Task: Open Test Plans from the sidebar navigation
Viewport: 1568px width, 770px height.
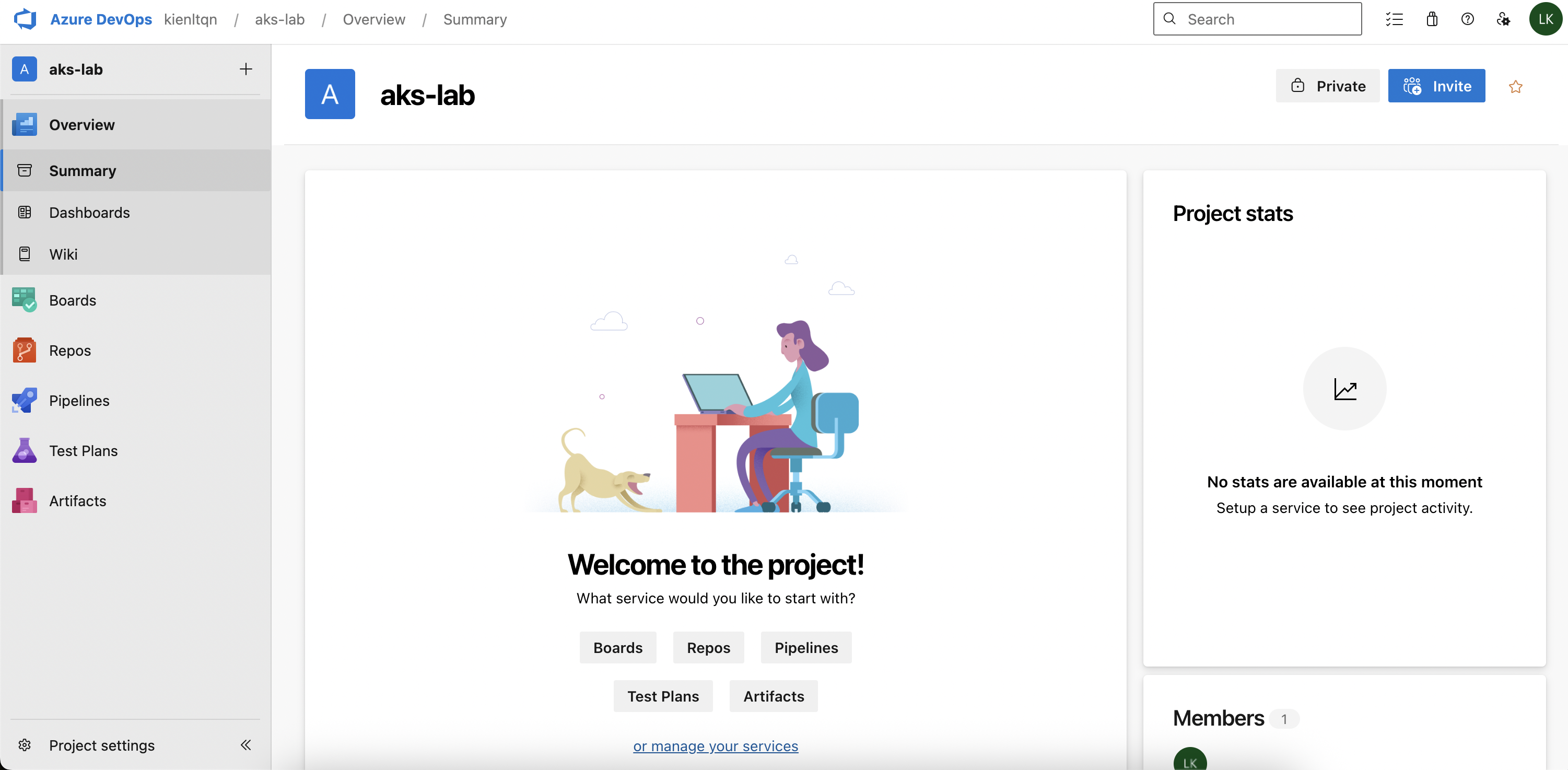Action: [x=136, y=450]
